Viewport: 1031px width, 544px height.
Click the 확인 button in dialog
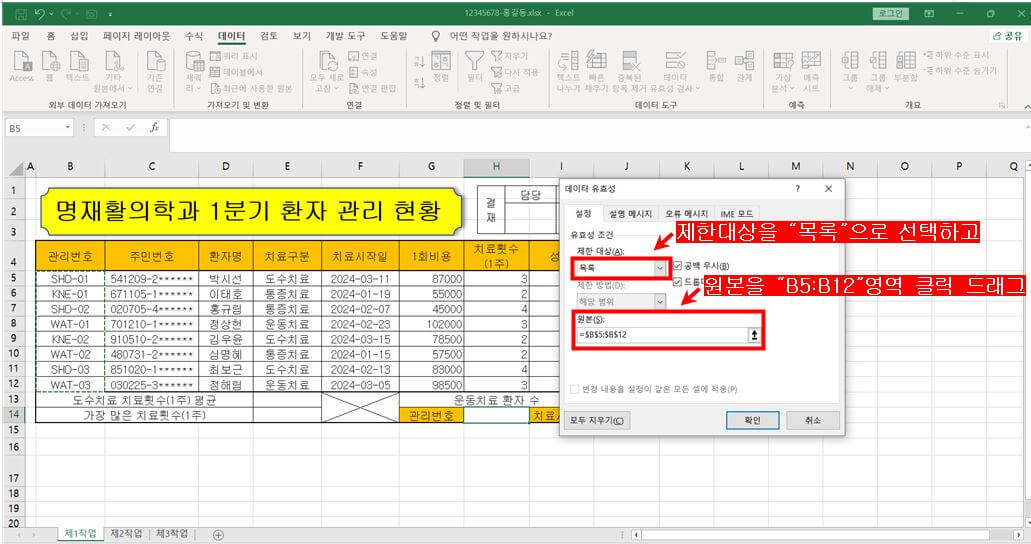(x=752, y=420)
